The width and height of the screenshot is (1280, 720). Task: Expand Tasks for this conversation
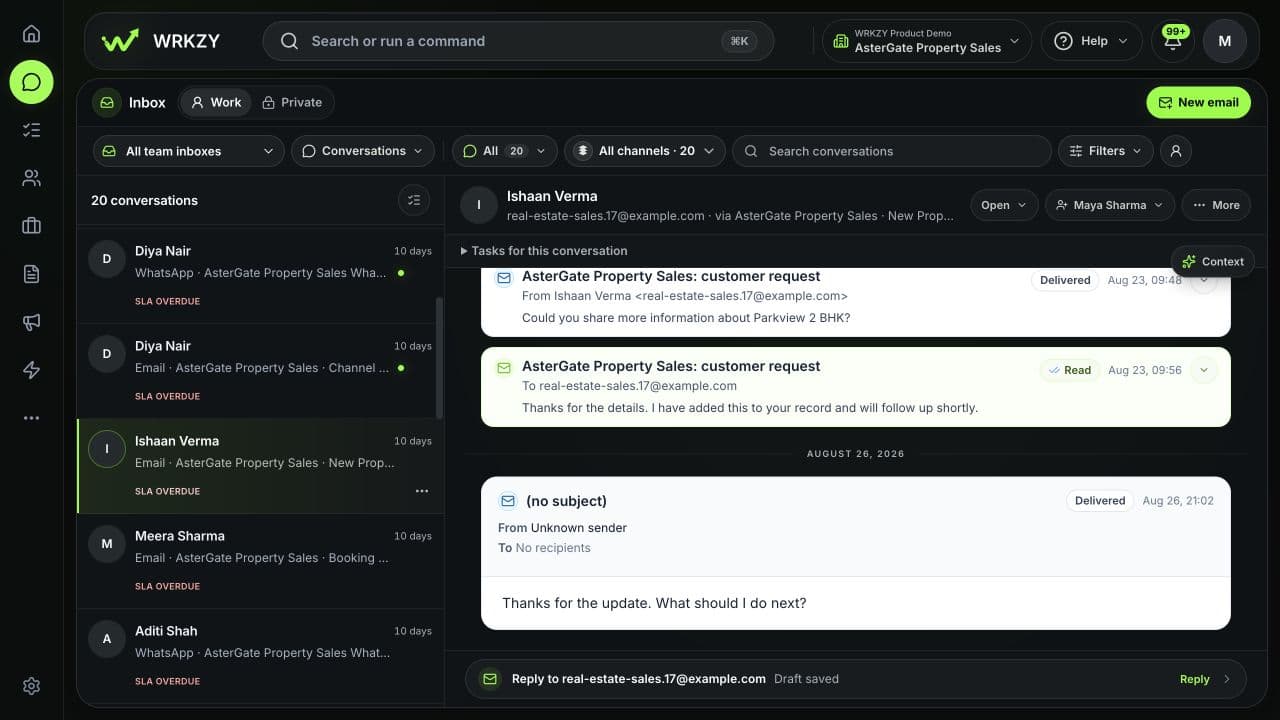tap(544, 251)
